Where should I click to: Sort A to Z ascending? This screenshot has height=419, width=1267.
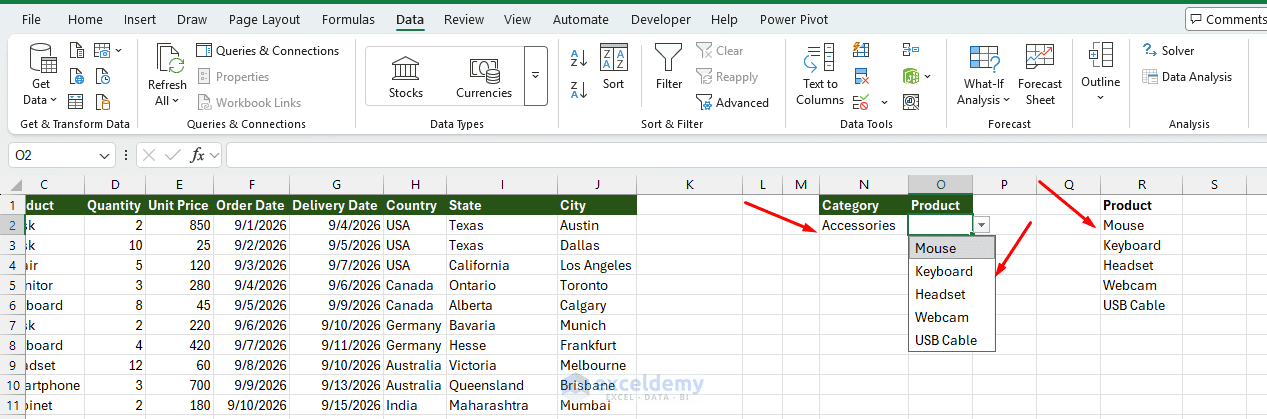coord(579,58)
